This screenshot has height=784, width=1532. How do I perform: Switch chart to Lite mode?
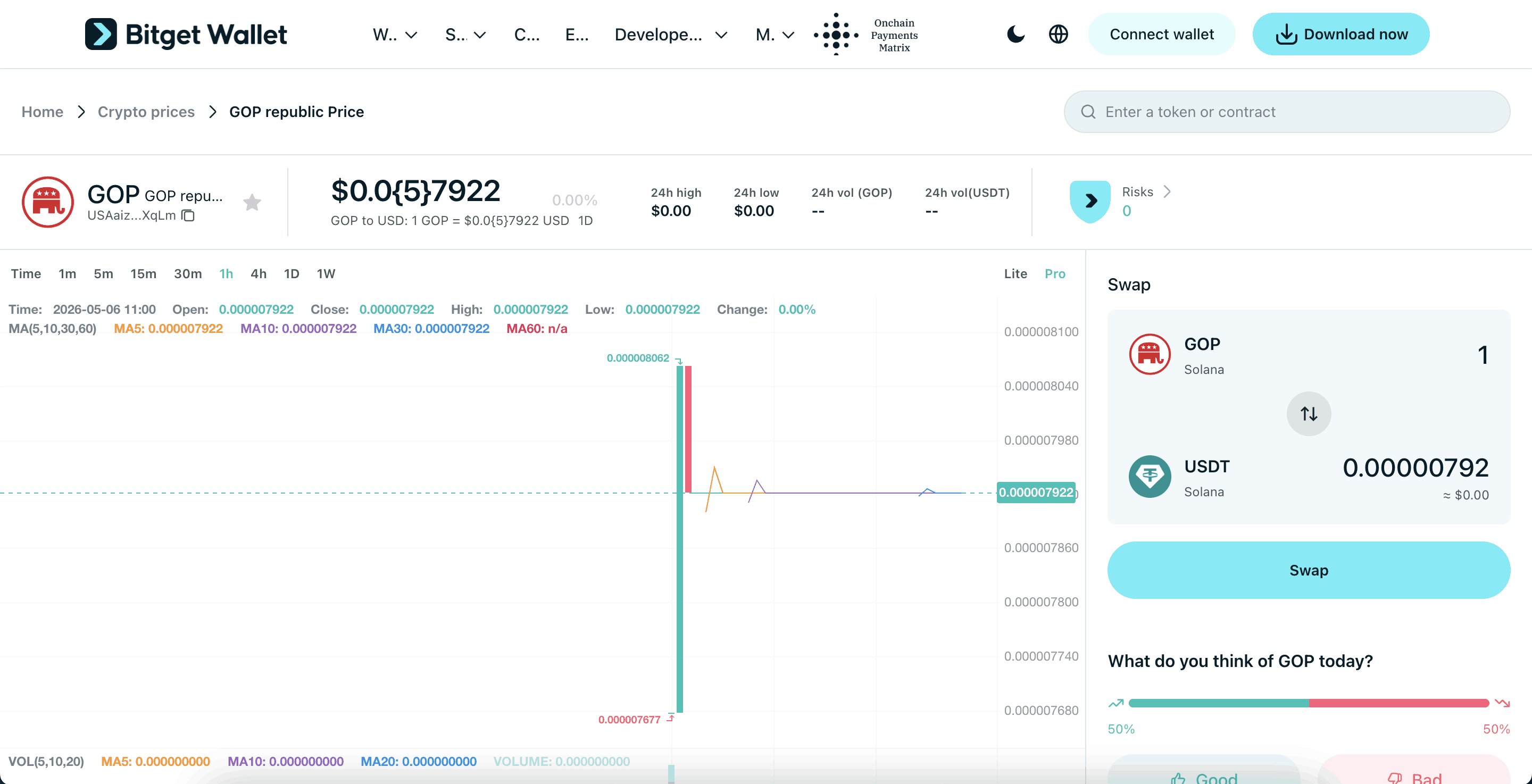pos(1016,273)
